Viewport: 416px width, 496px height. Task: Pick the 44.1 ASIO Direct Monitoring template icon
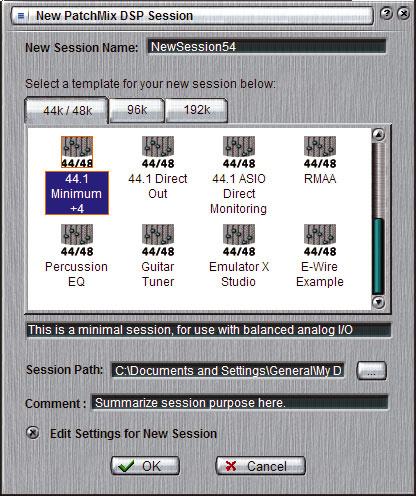pos(239,152)
